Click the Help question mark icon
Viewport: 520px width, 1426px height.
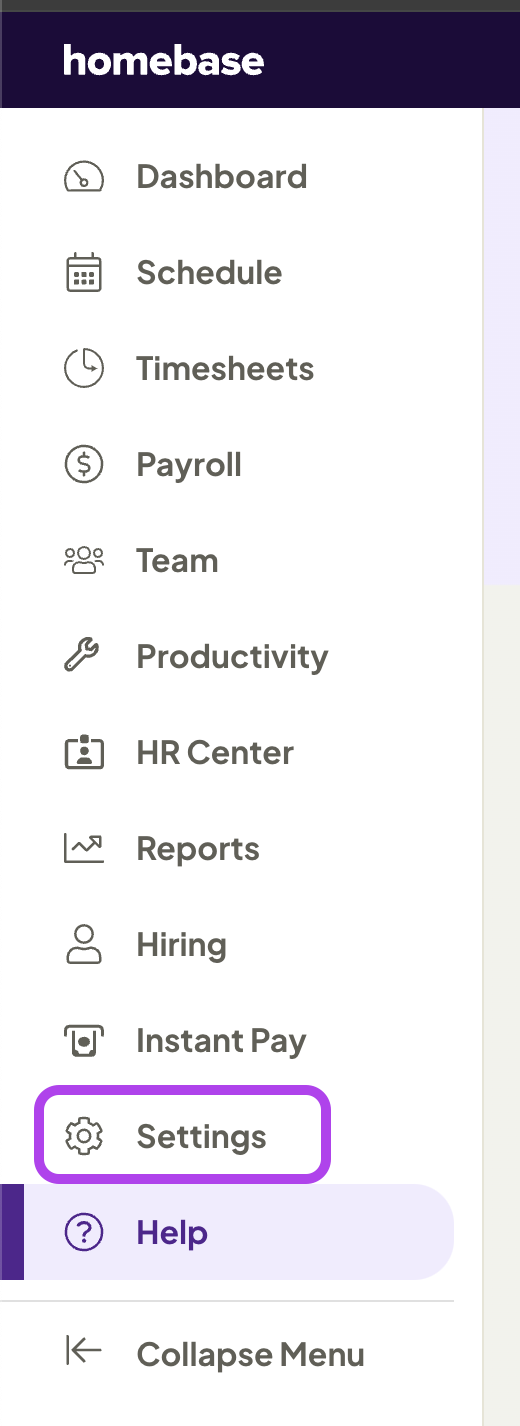click(84, 1233)
